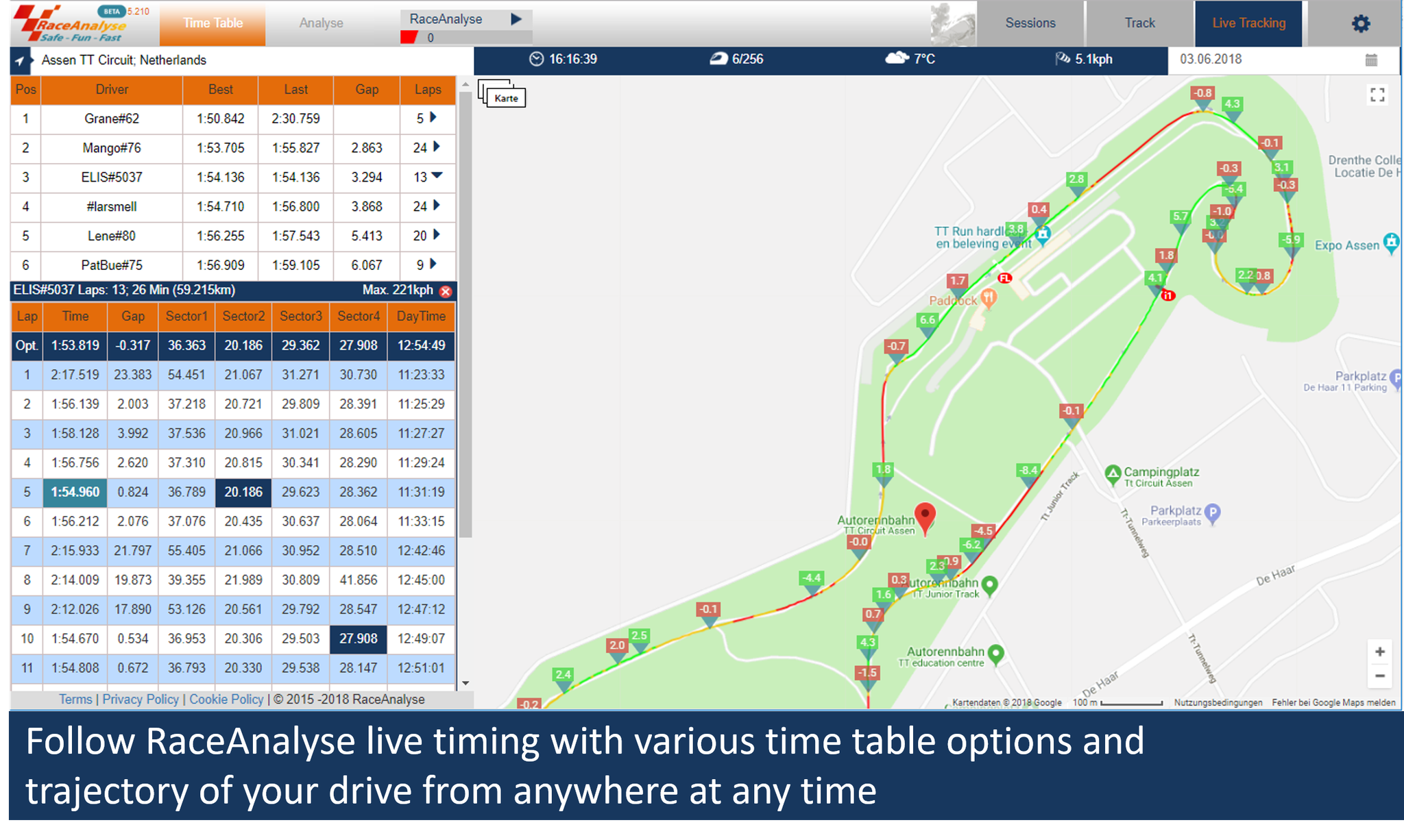Click the red flag icon under RaceAnalyse
The width and height of the screenshot is (1404, 840).
[409, 38]
